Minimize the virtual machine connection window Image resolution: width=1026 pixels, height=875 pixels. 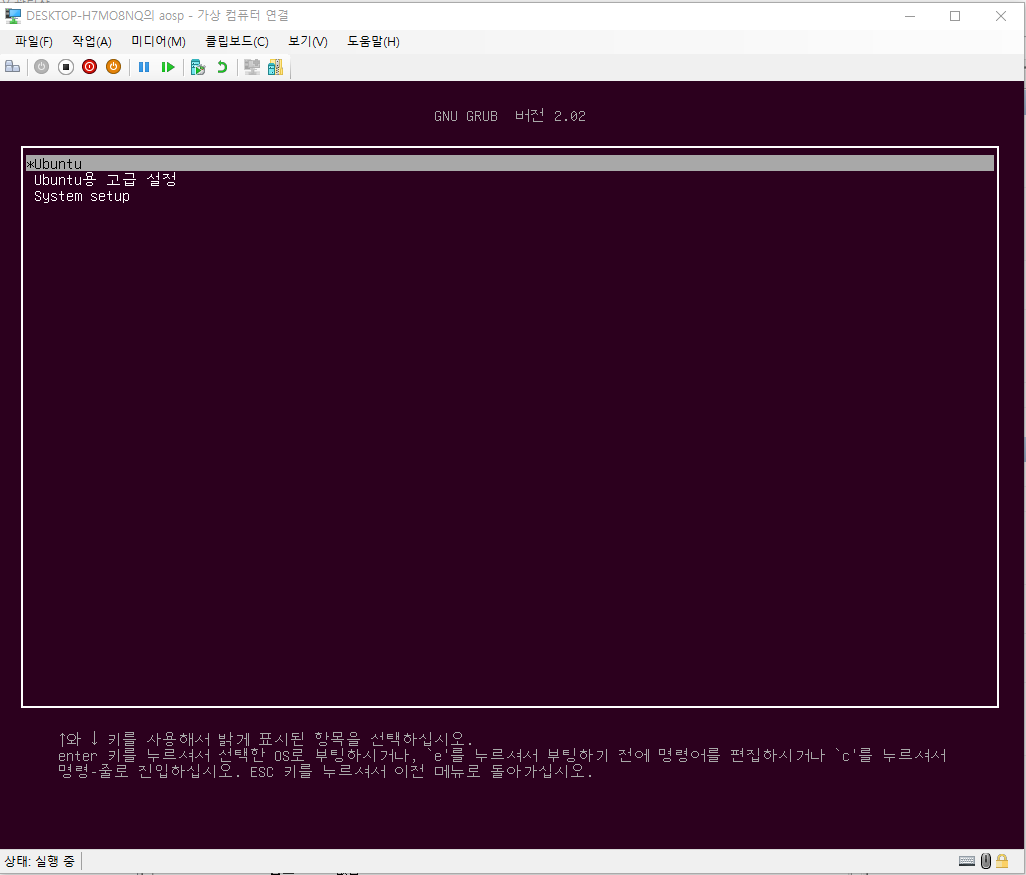910,16
